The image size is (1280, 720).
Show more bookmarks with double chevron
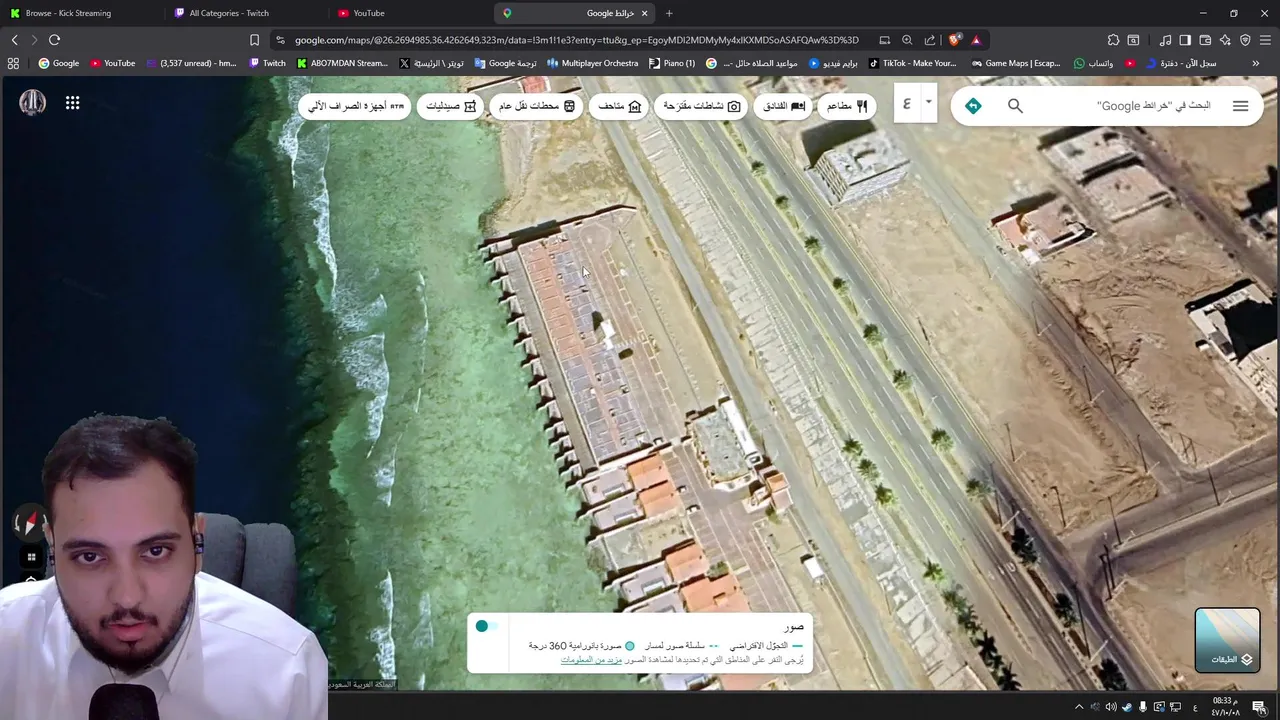(x=1255, y=63)
